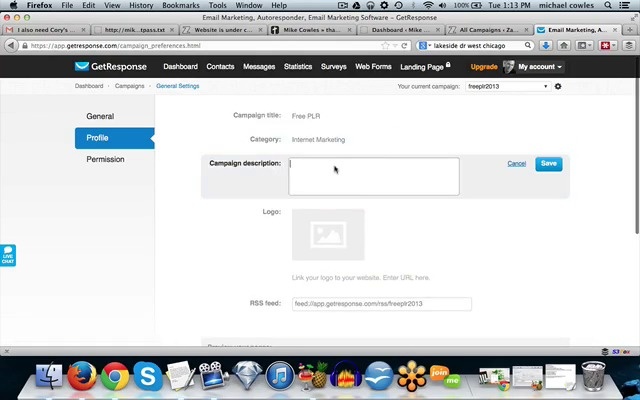Open the red addon toolbar icon
The image size is (640, 400).
tap(607, 46)
